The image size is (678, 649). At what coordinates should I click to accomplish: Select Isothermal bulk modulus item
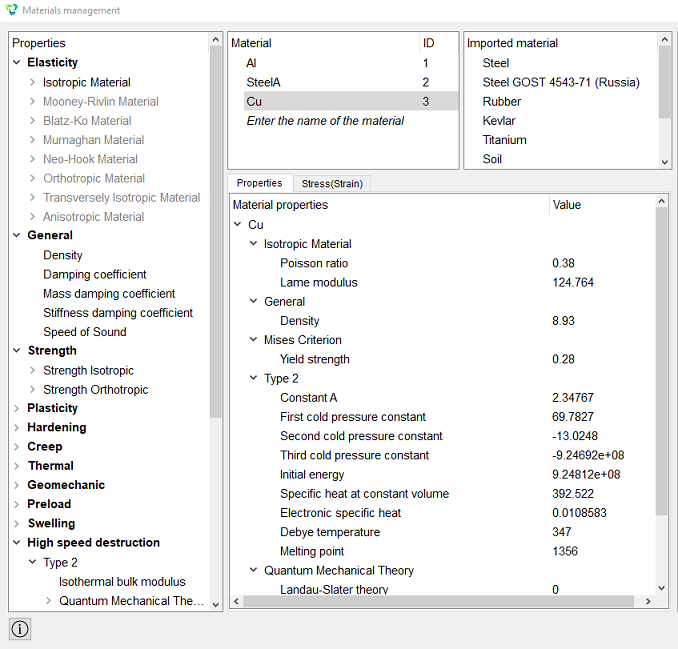pos(122,582)
